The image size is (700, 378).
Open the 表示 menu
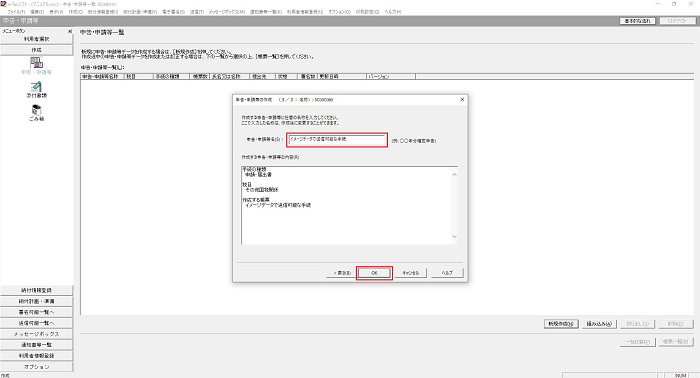pos(56,12)
